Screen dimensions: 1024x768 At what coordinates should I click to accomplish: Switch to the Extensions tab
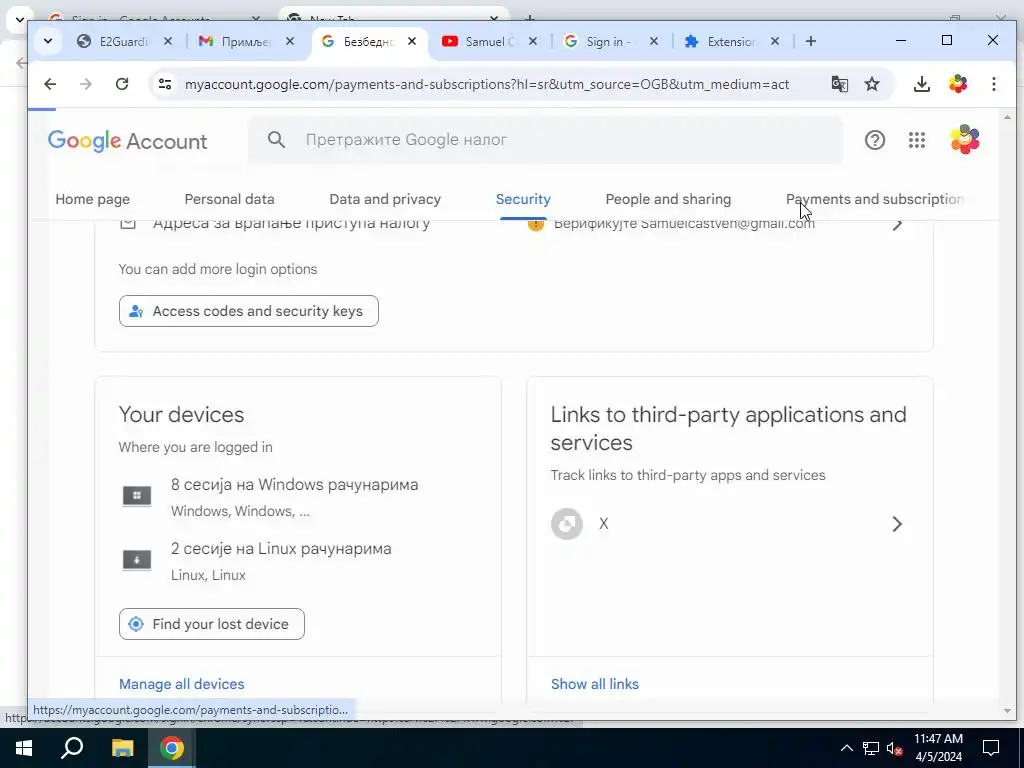point(731,41)
